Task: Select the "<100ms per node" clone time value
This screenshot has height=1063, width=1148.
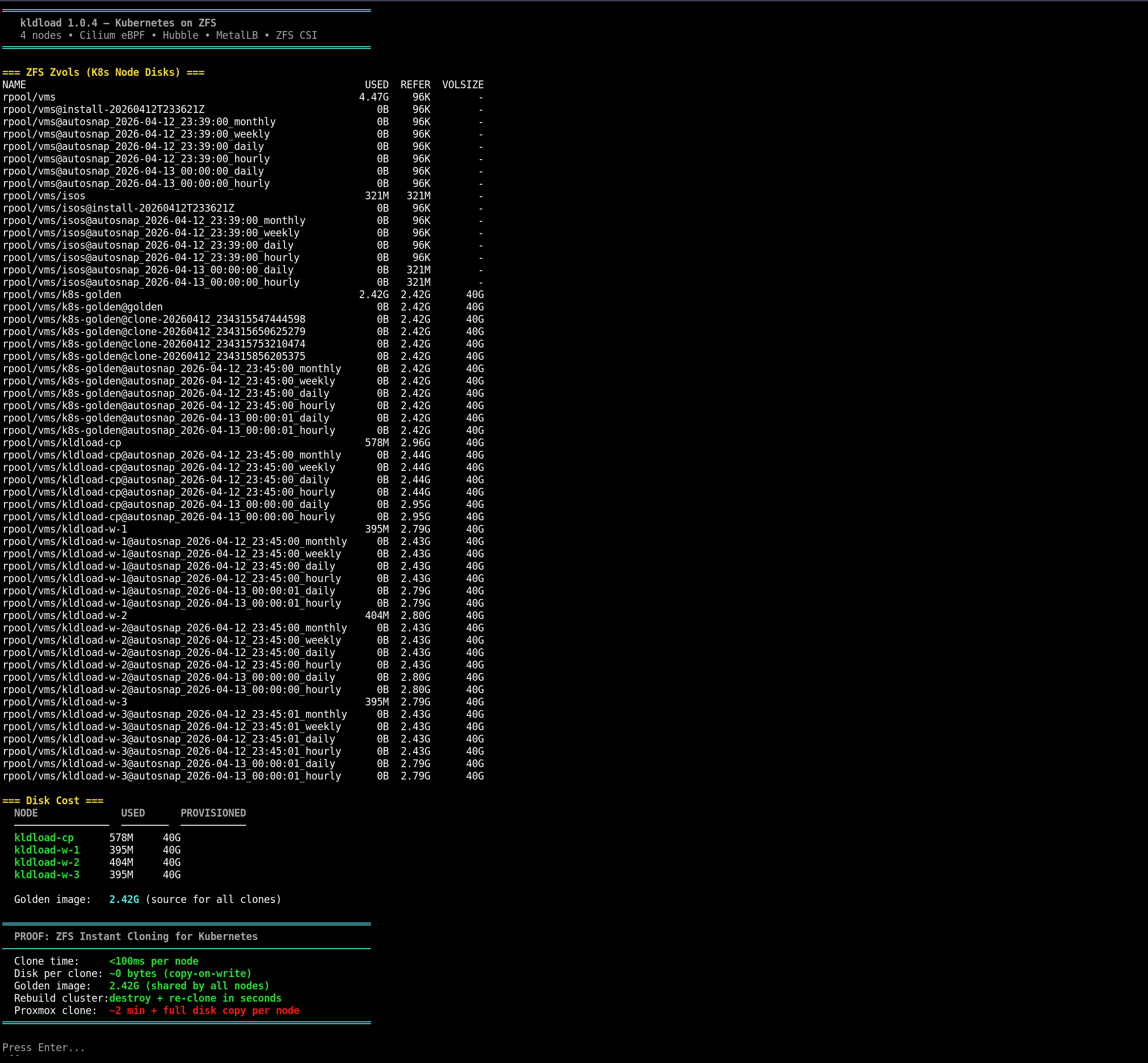Action: click(x=154, y=961)
